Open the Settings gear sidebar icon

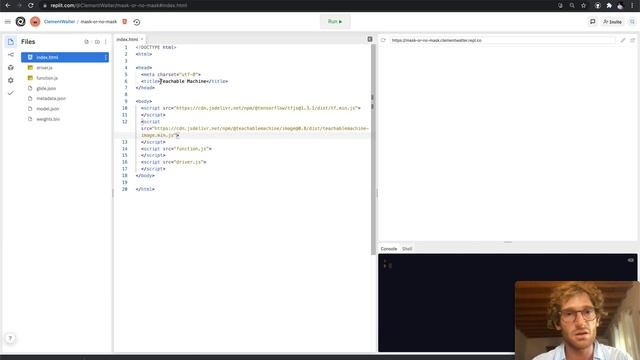(x=11, y=80)
